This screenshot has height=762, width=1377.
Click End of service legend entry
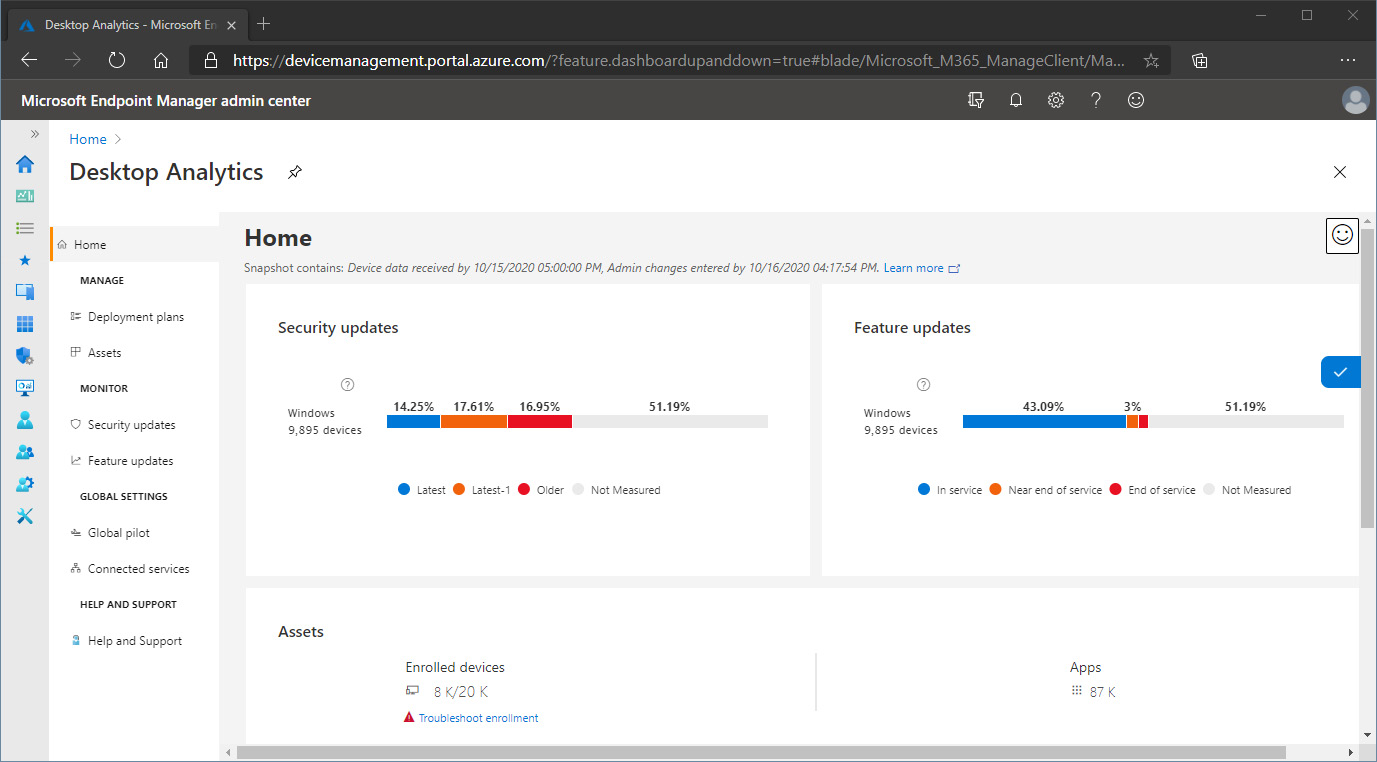(x=1153, y=490)
